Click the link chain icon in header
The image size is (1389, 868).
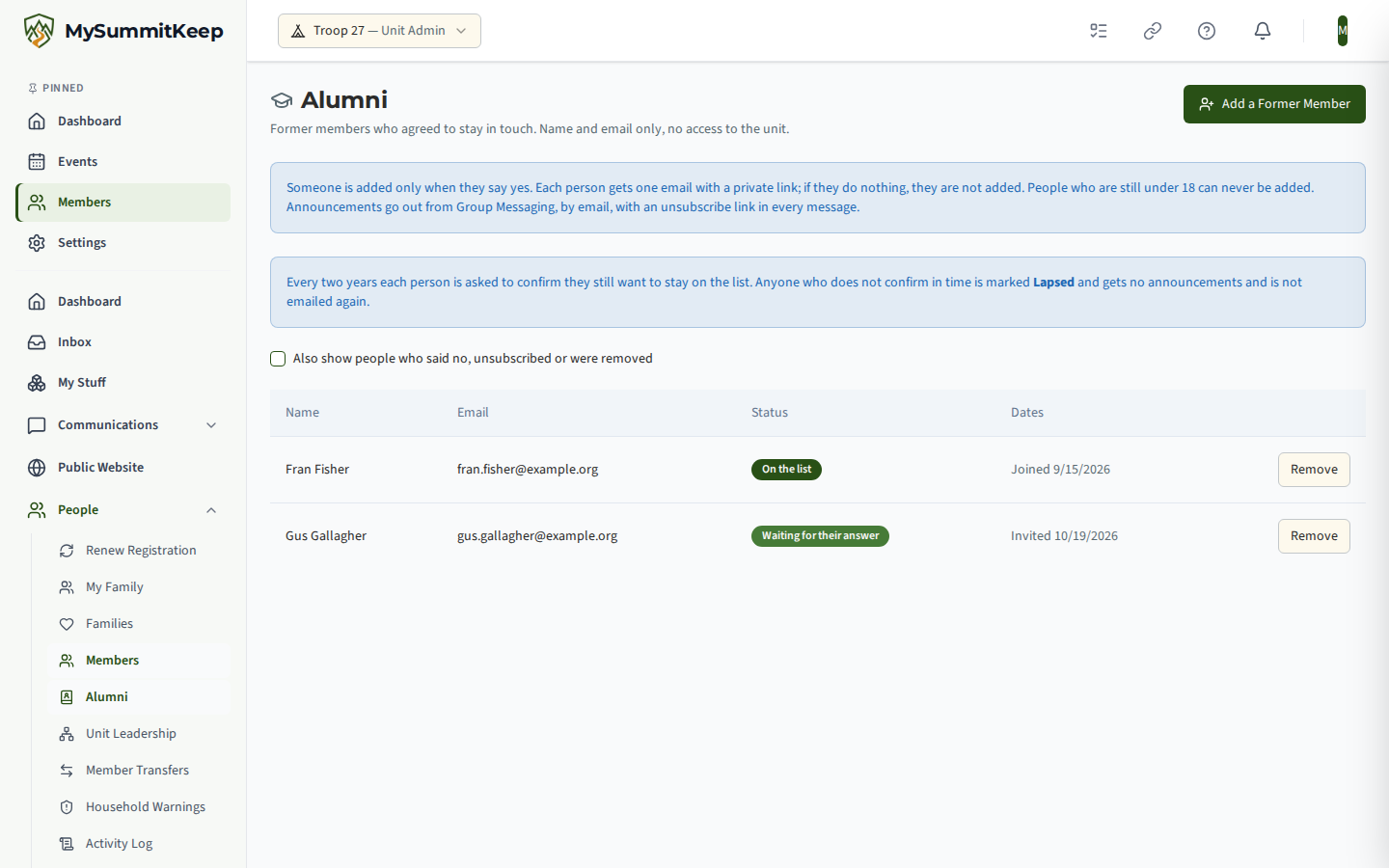coord(1153,31)
